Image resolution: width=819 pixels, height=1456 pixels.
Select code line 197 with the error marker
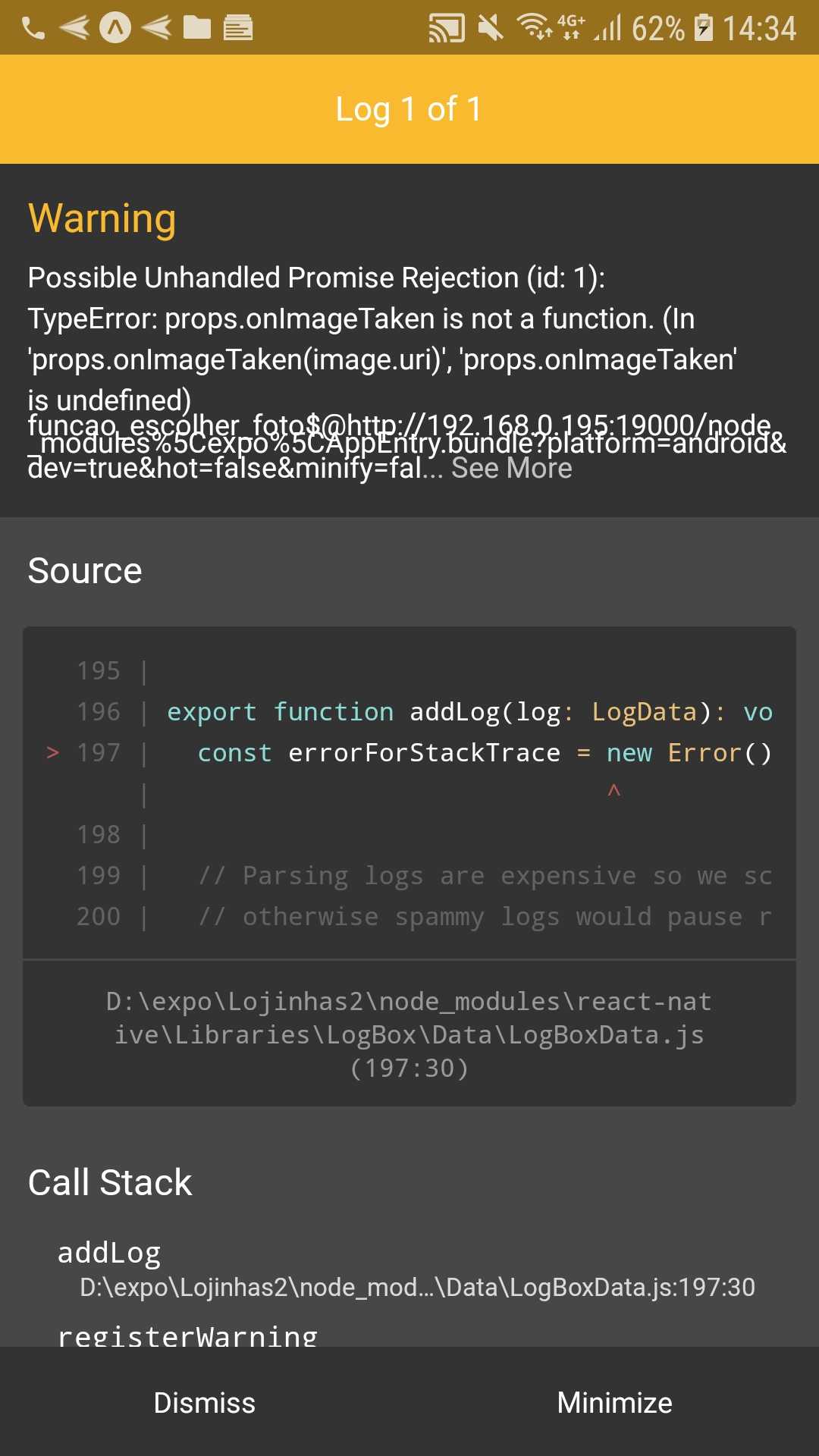[409, 753]
